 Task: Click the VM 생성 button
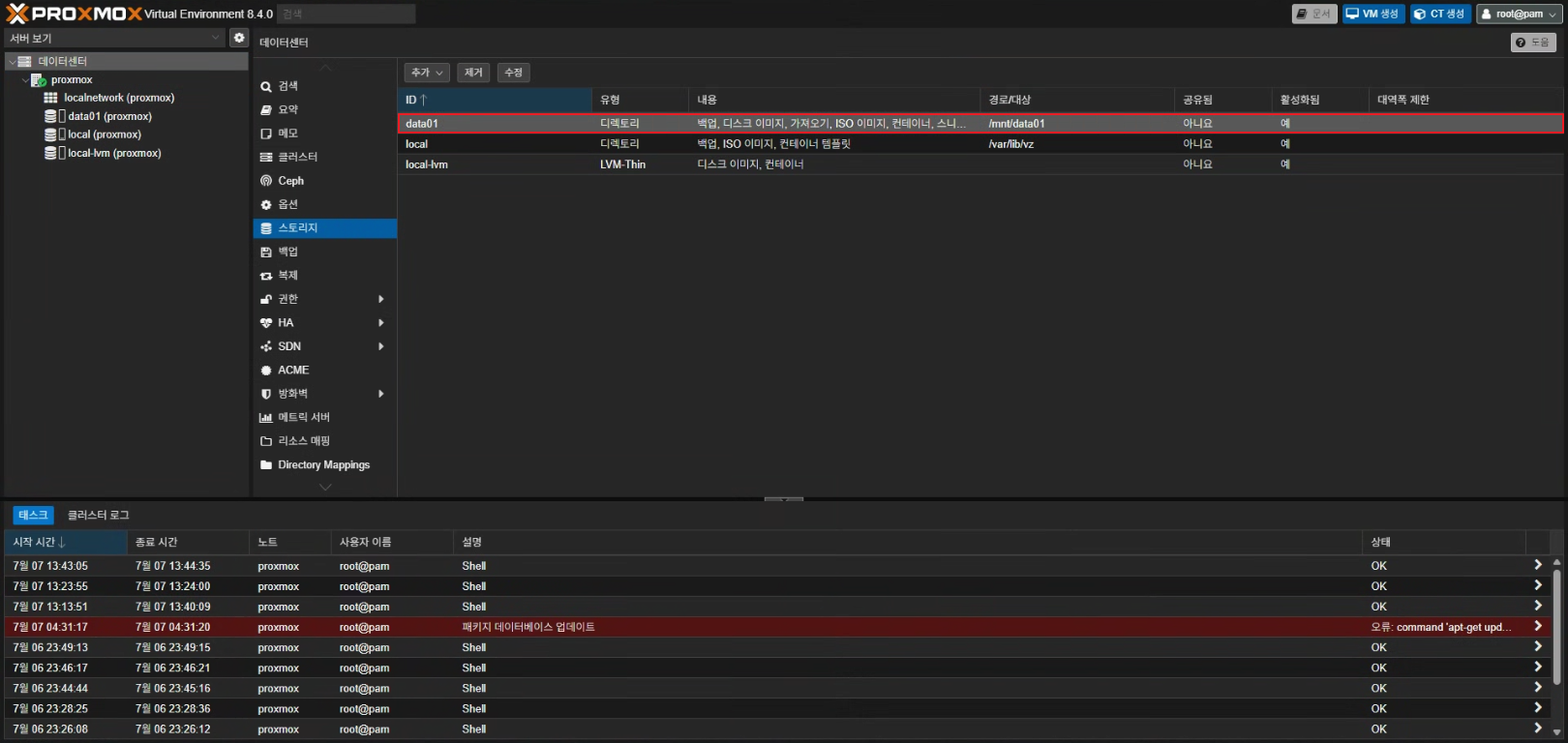1372,14
